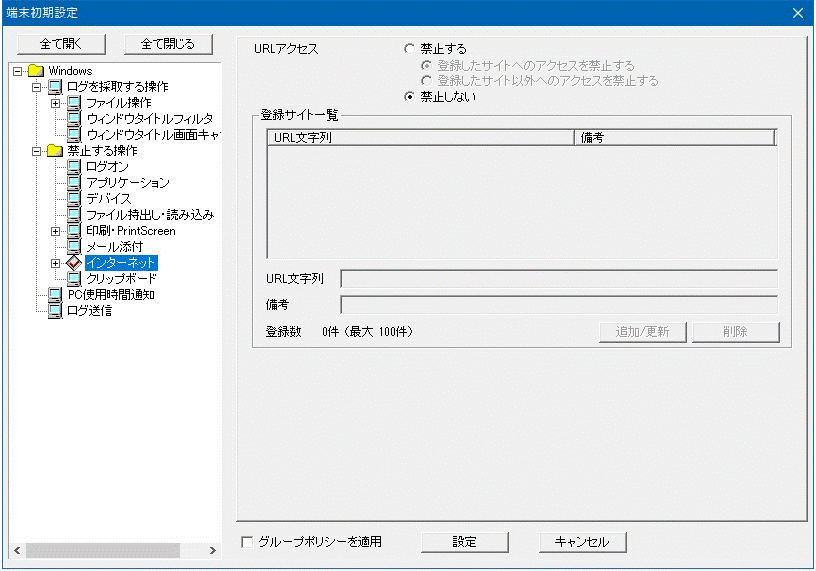Select the メール添付 tree item
The image size is (816, 571).
pyautogui.click(x=114, y=247)
